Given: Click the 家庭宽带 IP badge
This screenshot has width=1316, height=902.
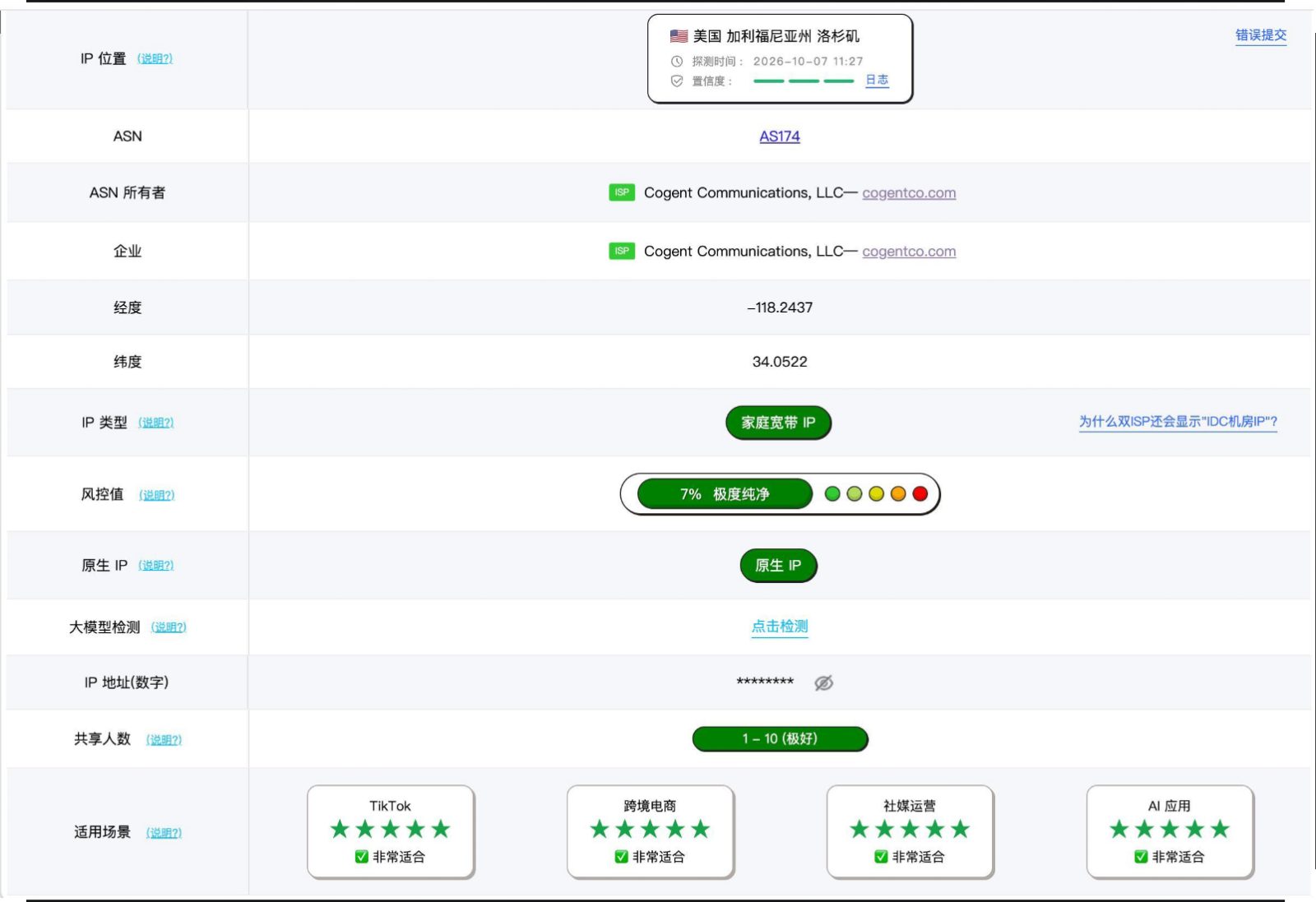Looking at the screenshot, I should tap(778, 423).
